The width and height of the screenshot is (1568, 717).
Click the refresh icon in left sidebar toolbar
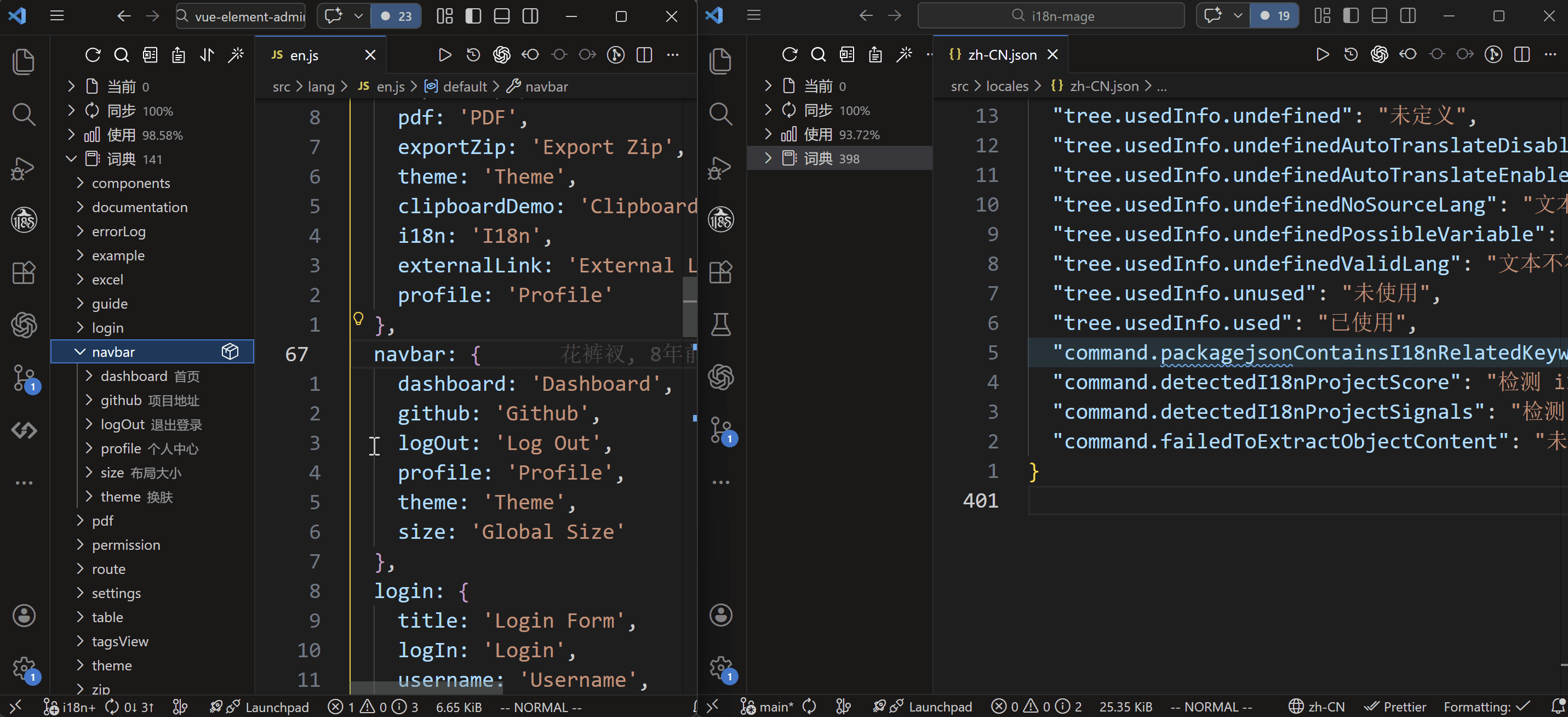(x=93, y=55)
